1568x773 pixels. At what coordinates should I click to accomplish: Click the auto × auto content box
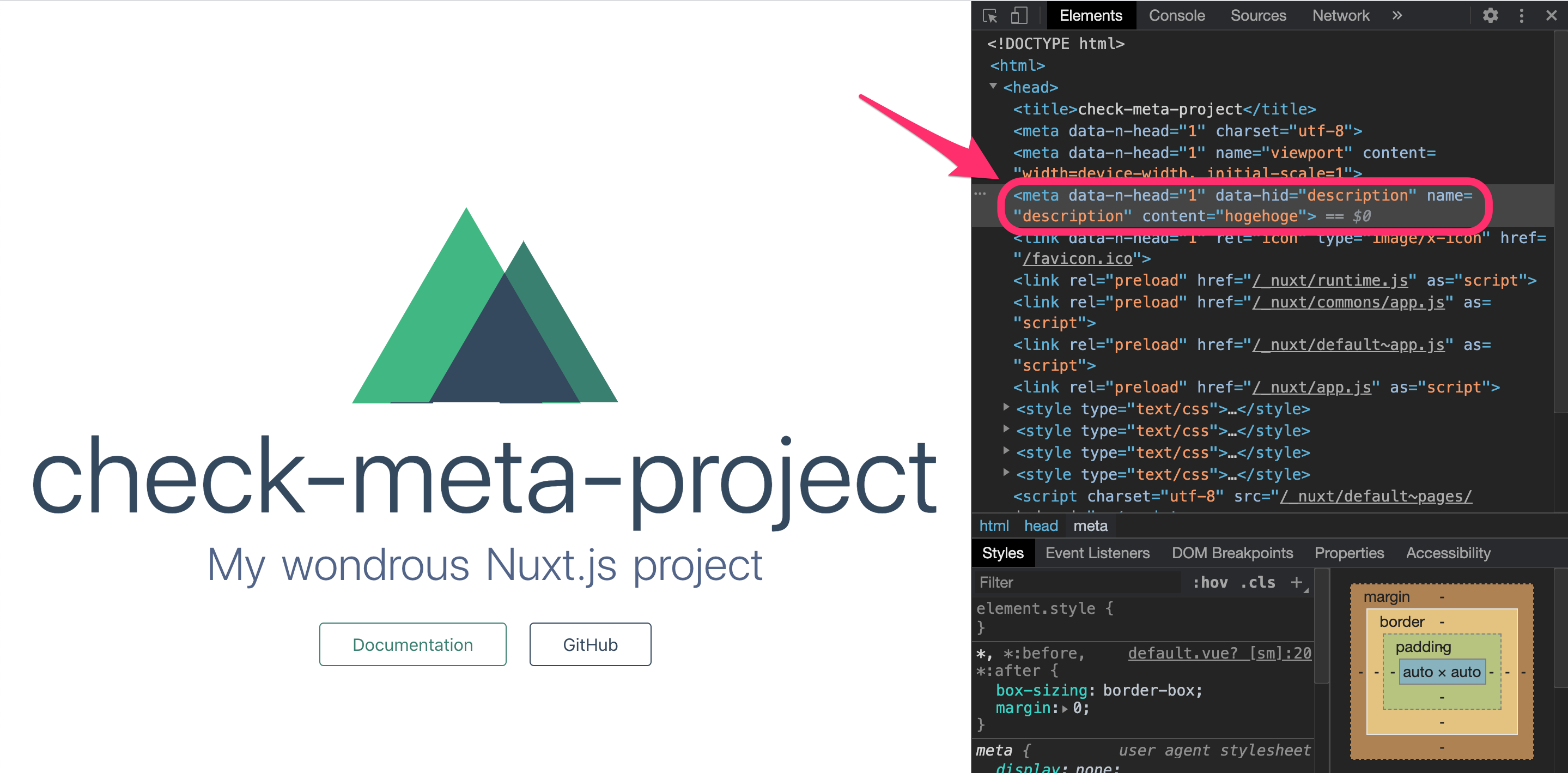coord(1442,672)
